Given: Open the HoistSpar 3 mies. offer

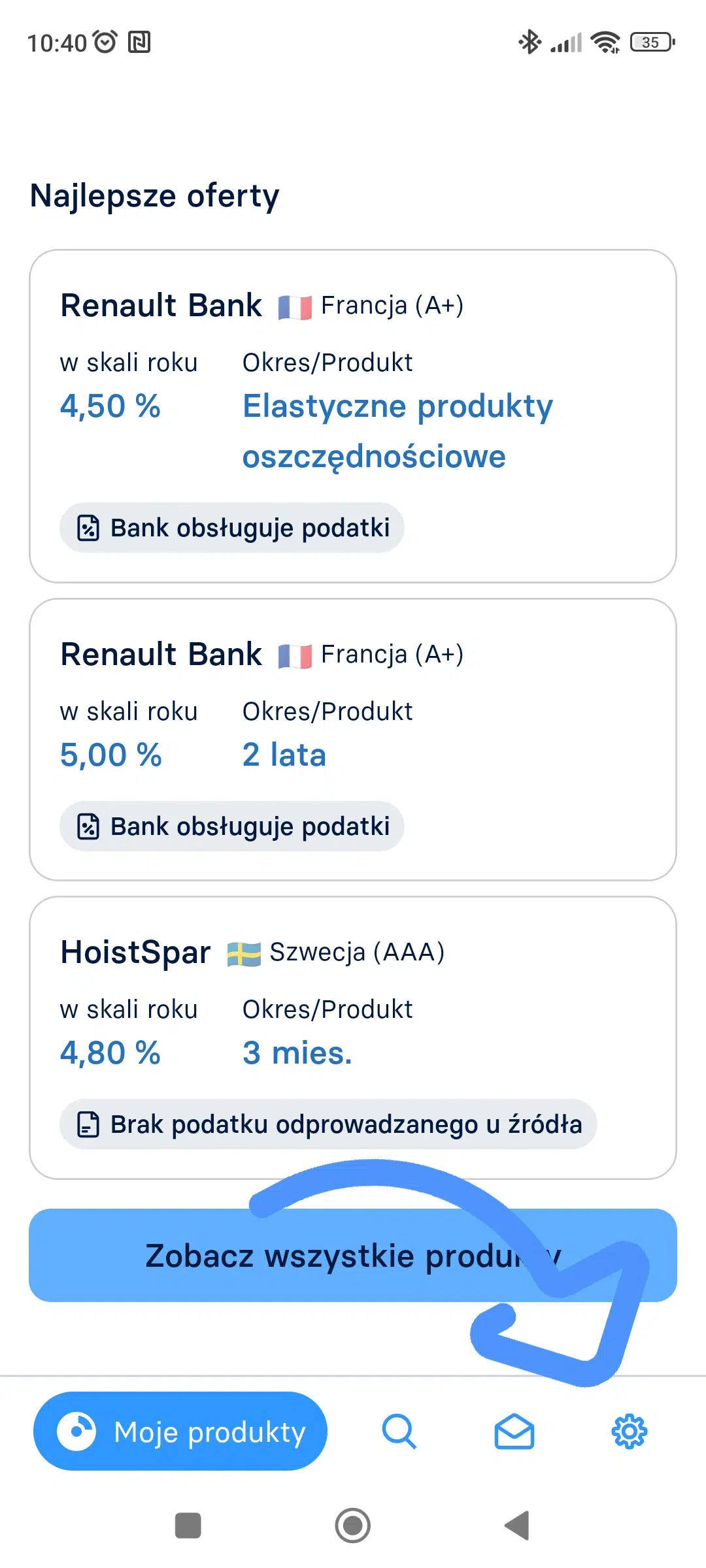Looking at the screenshot, I should (x=353, y=1037).
